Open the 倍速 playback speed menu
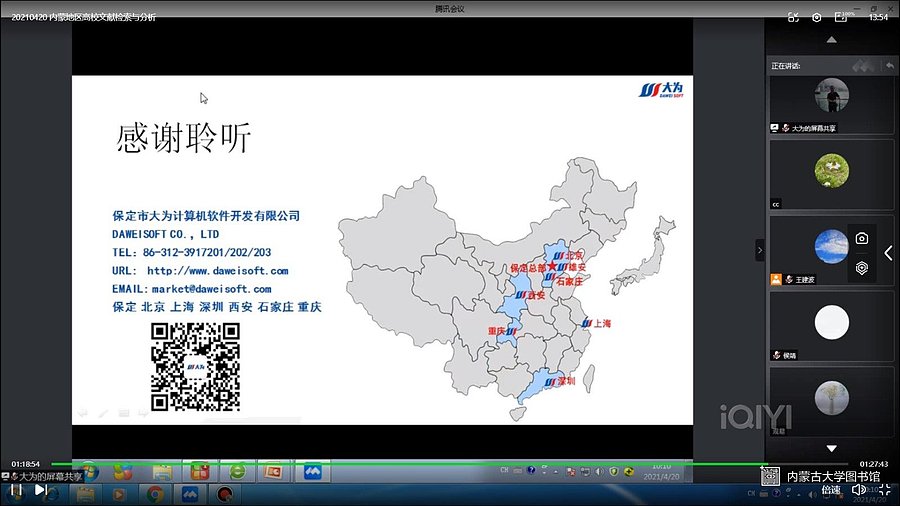 pyautogui.click(x=831, y=490)
